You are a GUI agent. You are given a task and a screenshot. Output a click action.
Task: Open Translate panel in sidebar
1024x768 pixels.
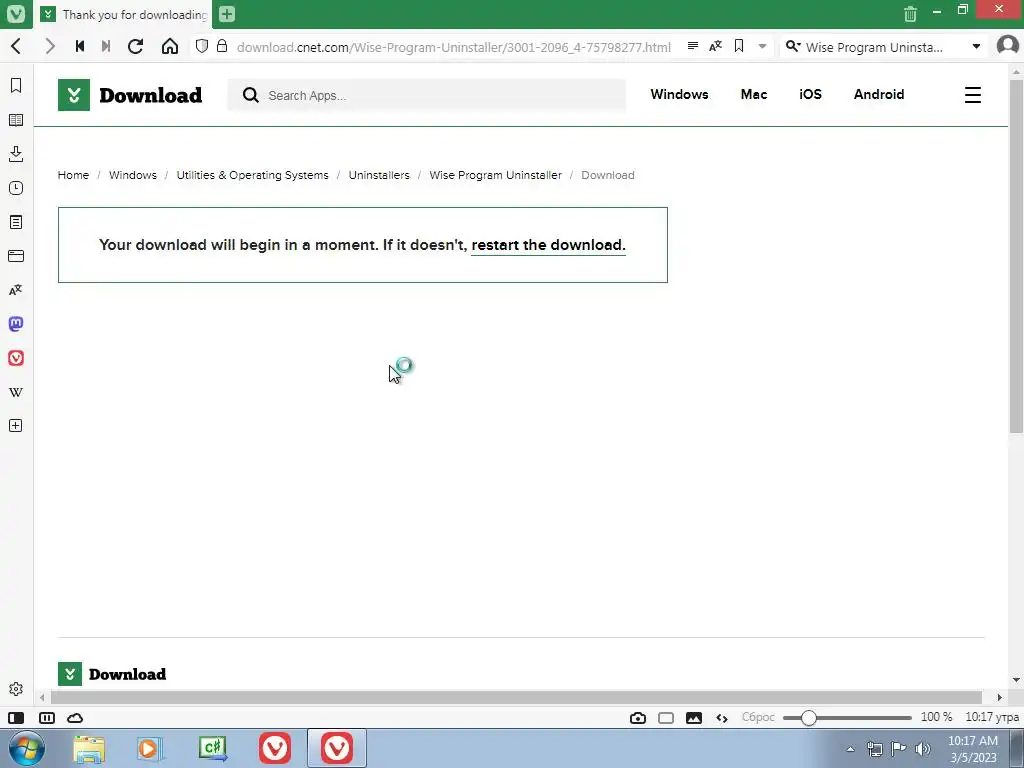[16, 290]
